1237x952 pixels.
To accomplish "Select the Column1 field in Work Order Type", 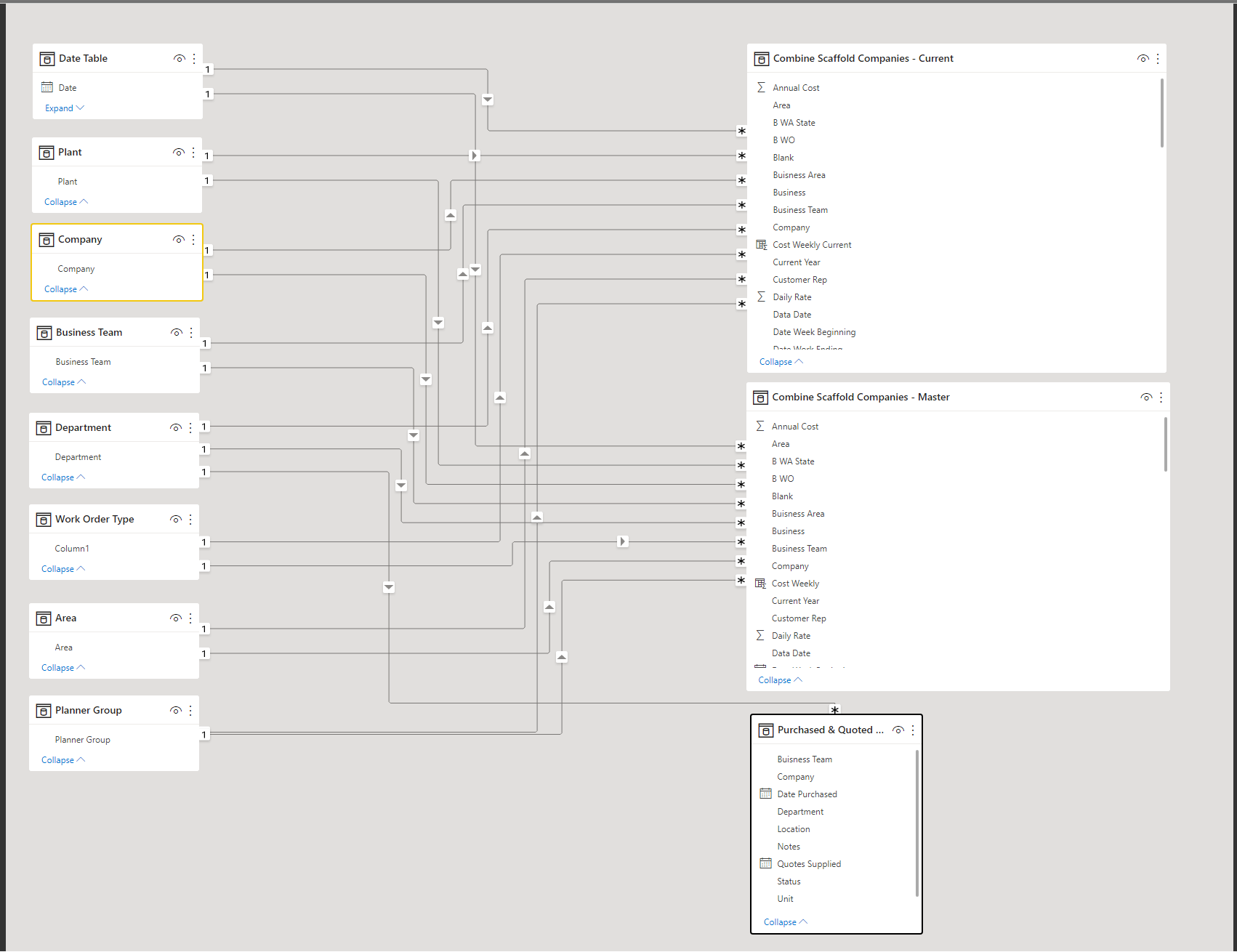I will click(72, 549).
